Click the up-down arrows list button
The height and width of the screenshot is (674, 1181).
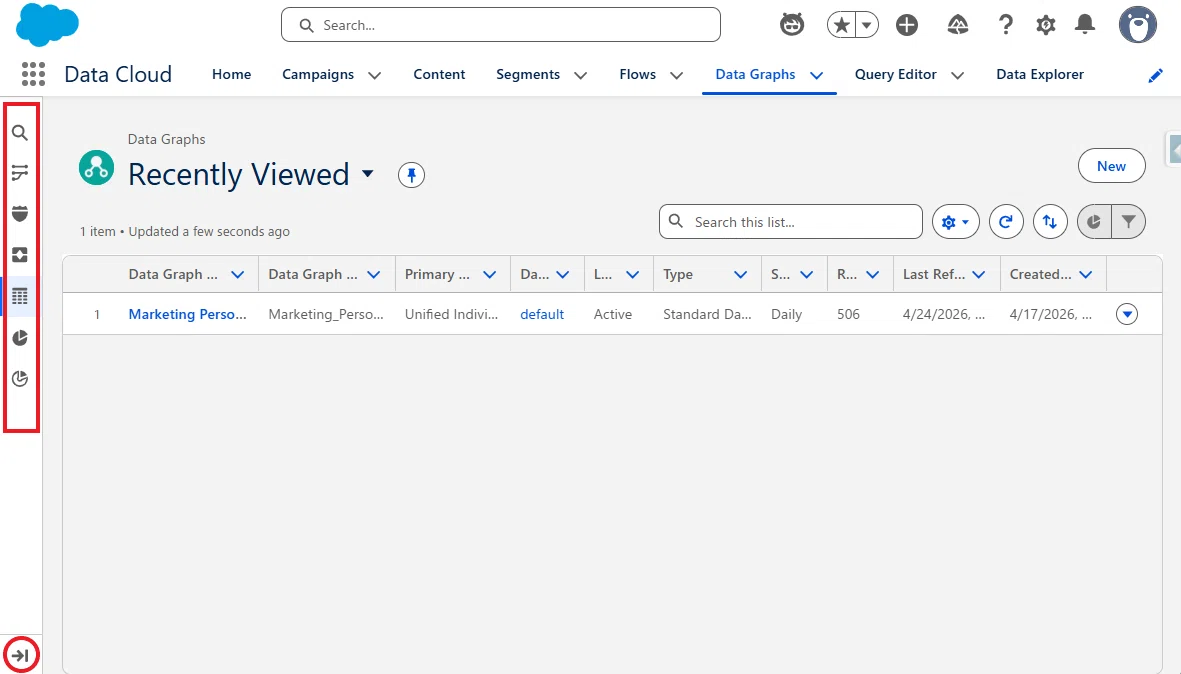pos(1050,222)
